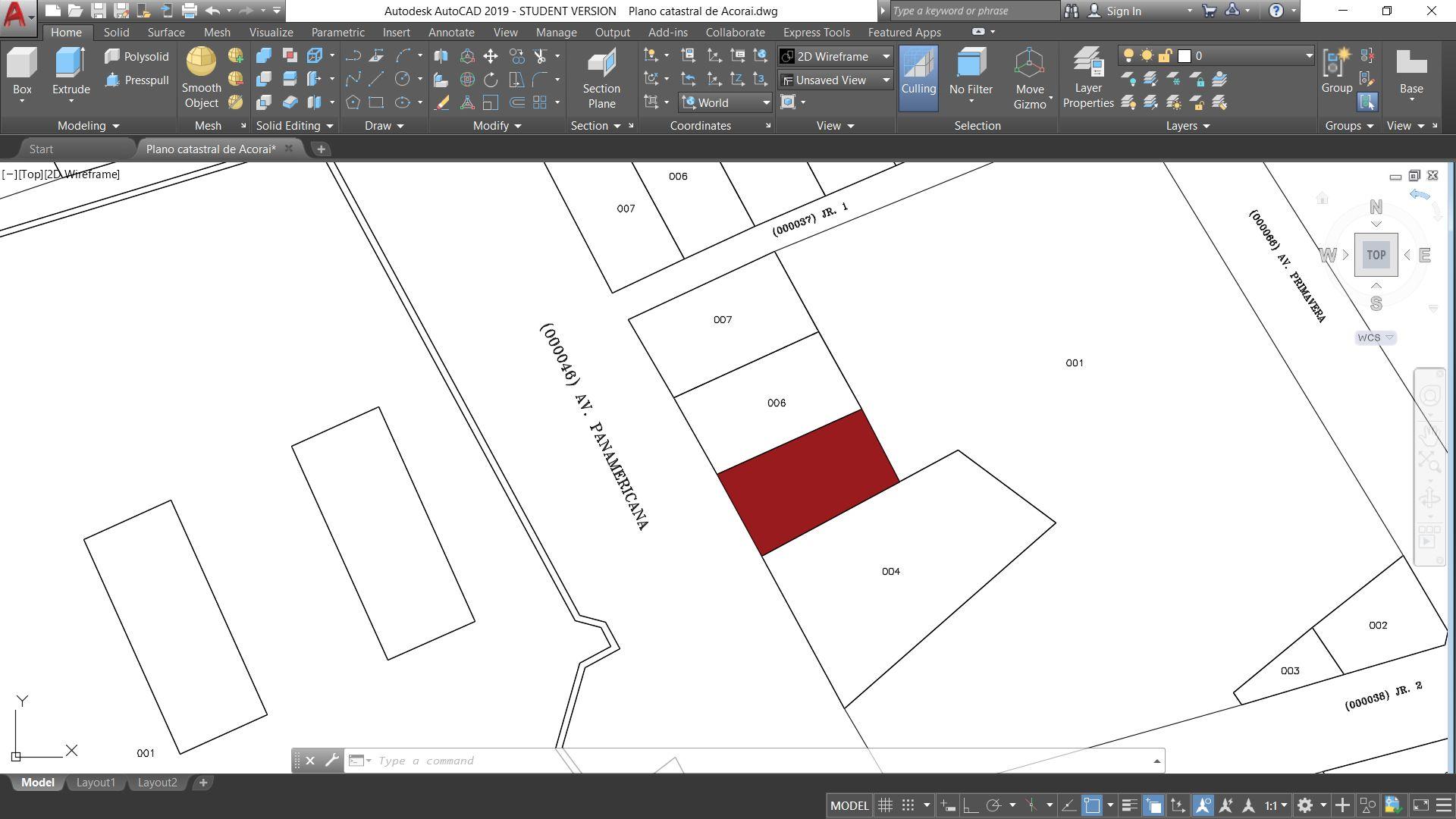Open workspace switching gear
1456x819 pixels.
pos(1304,805)
